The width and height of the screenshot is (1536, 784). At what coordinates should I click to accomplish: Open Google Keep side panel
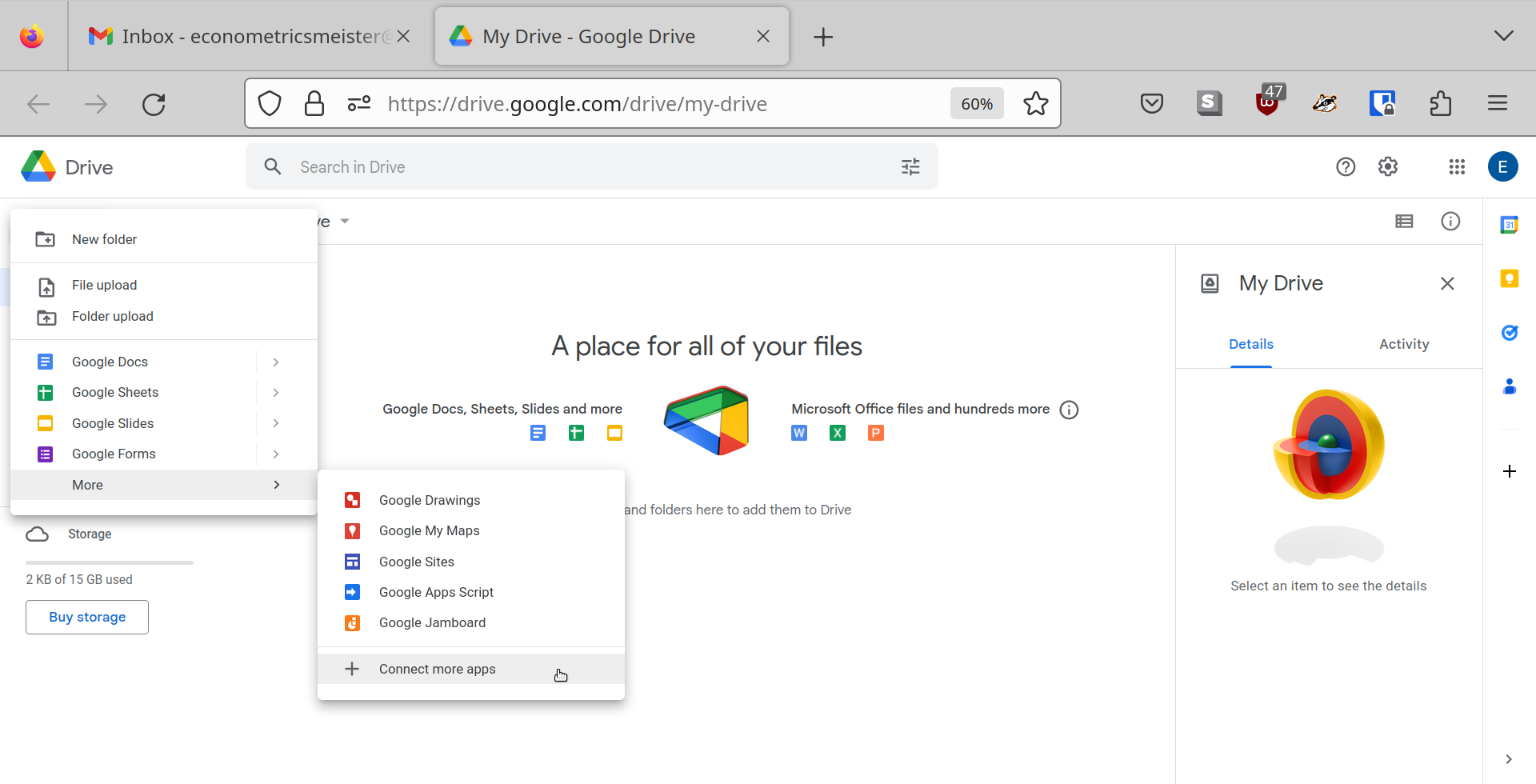point(1510,278)
